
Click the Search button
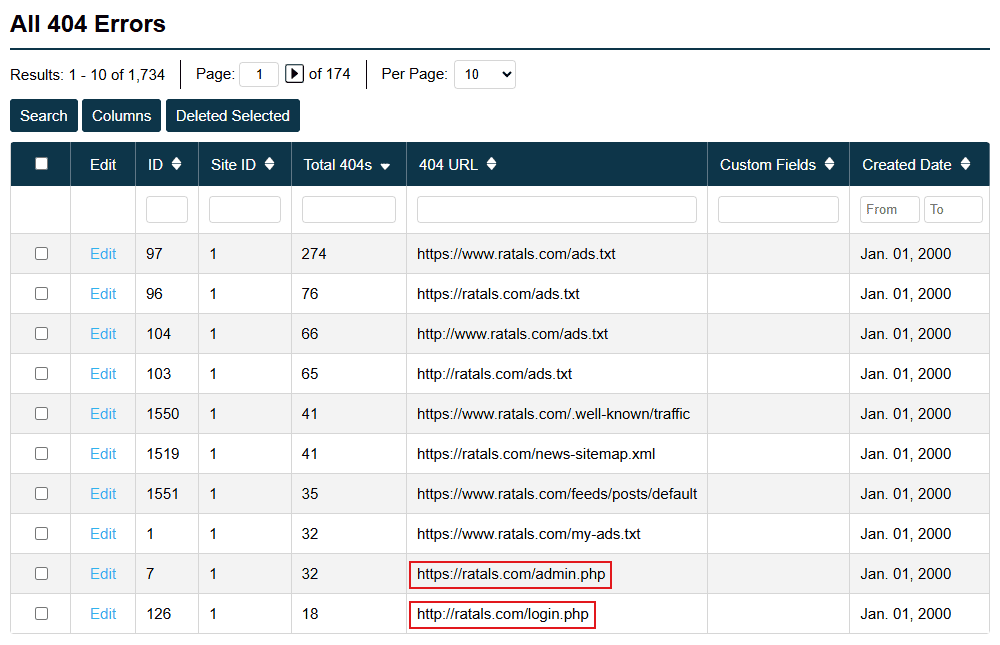coord(44,115)
